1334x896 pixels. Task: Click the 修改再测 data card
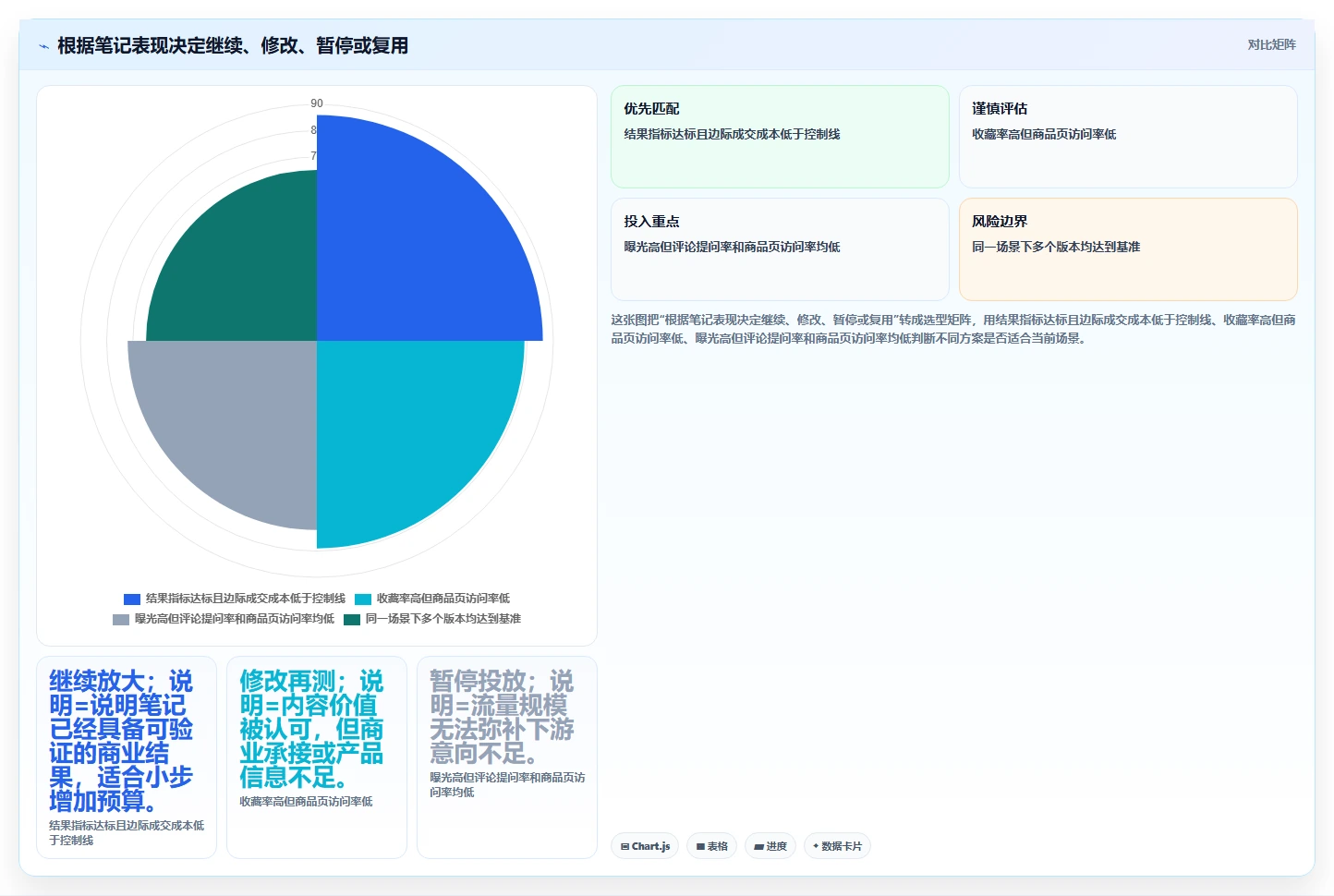(317, 757)
